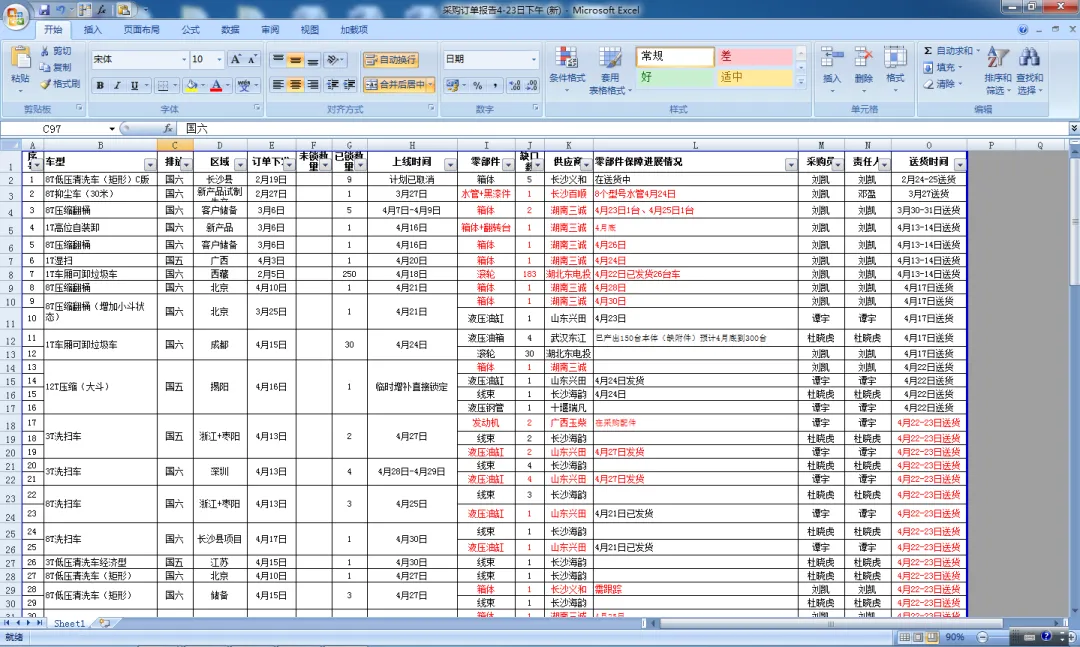Click the increase decimal icon
Viewport: 1080px width, 647px height.
point(515,85)
